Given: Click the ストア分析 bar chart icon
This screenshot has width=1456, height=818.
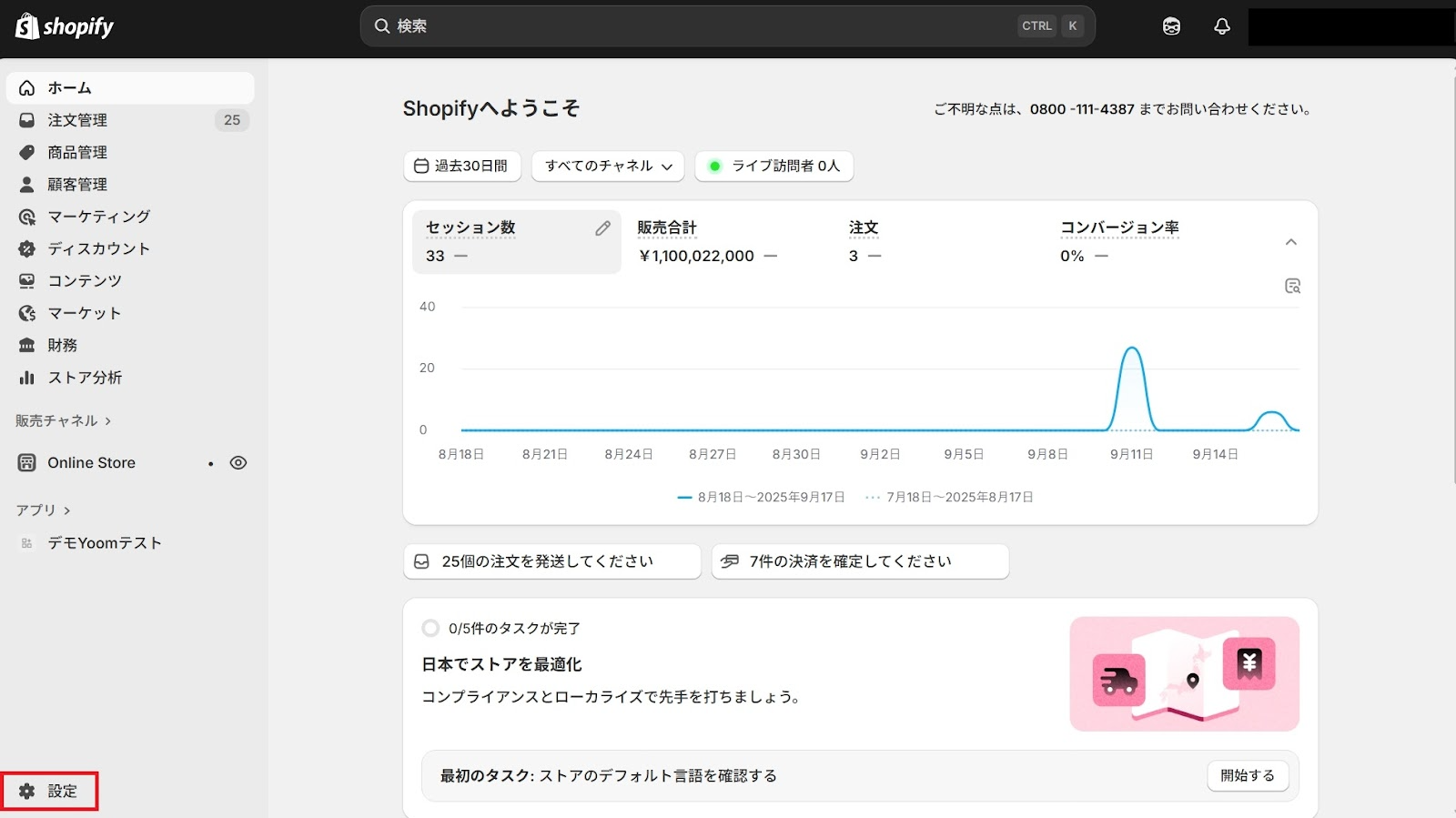Looking at the screenshot, I should [27, 378].
